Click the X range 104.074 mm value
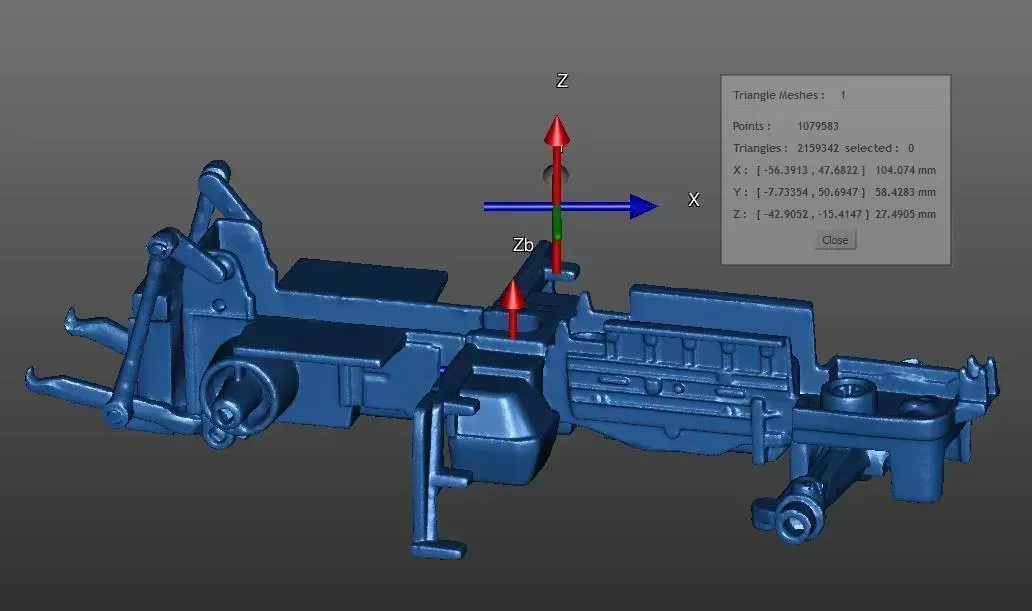This screenshot has height=611, width=1032. (x=905, y=170)
